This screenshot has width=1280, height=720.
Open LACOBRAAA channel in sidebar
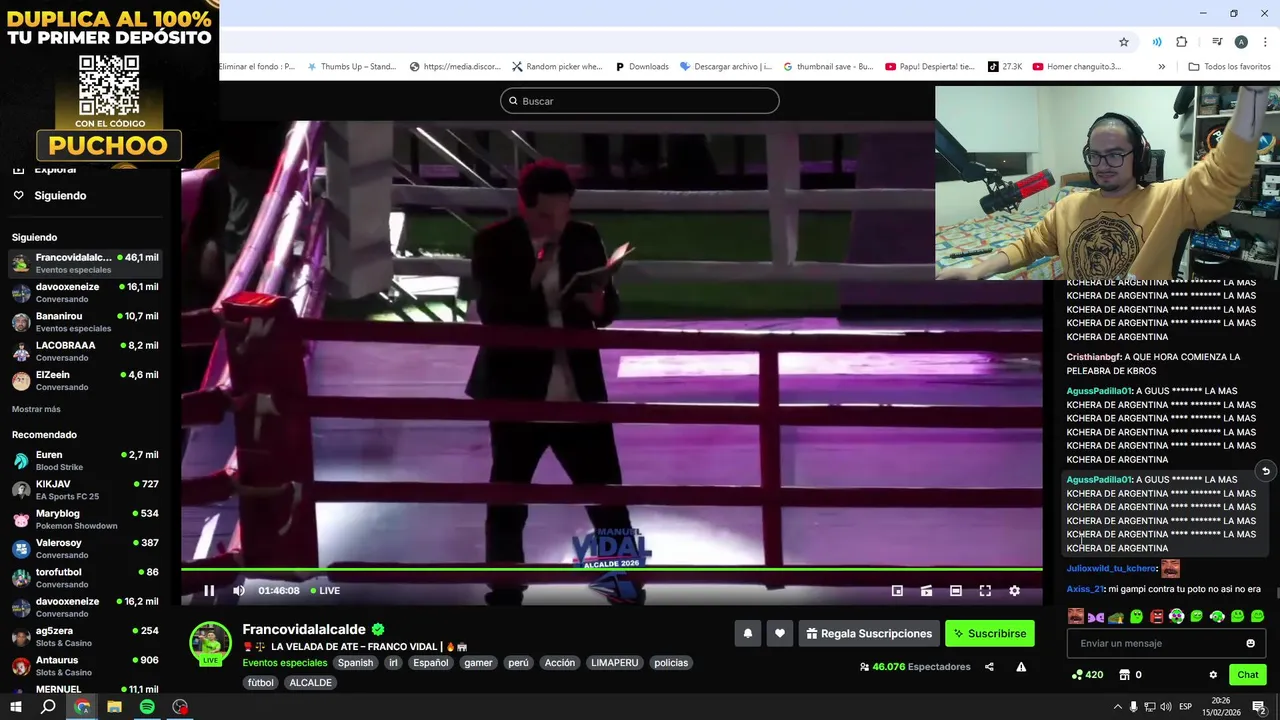[x=86, y=351]
